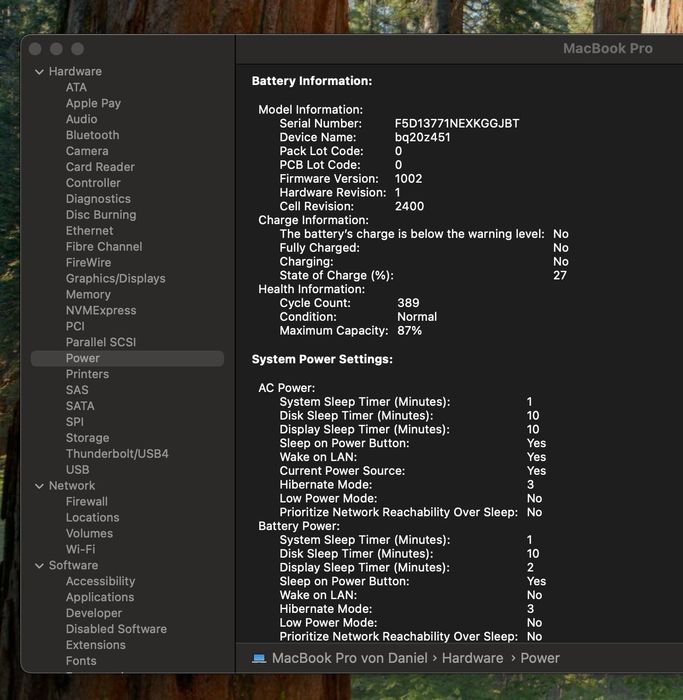Click Firmware Version value 1002
The width and height of the screenshot is (683, 700).
408,179
